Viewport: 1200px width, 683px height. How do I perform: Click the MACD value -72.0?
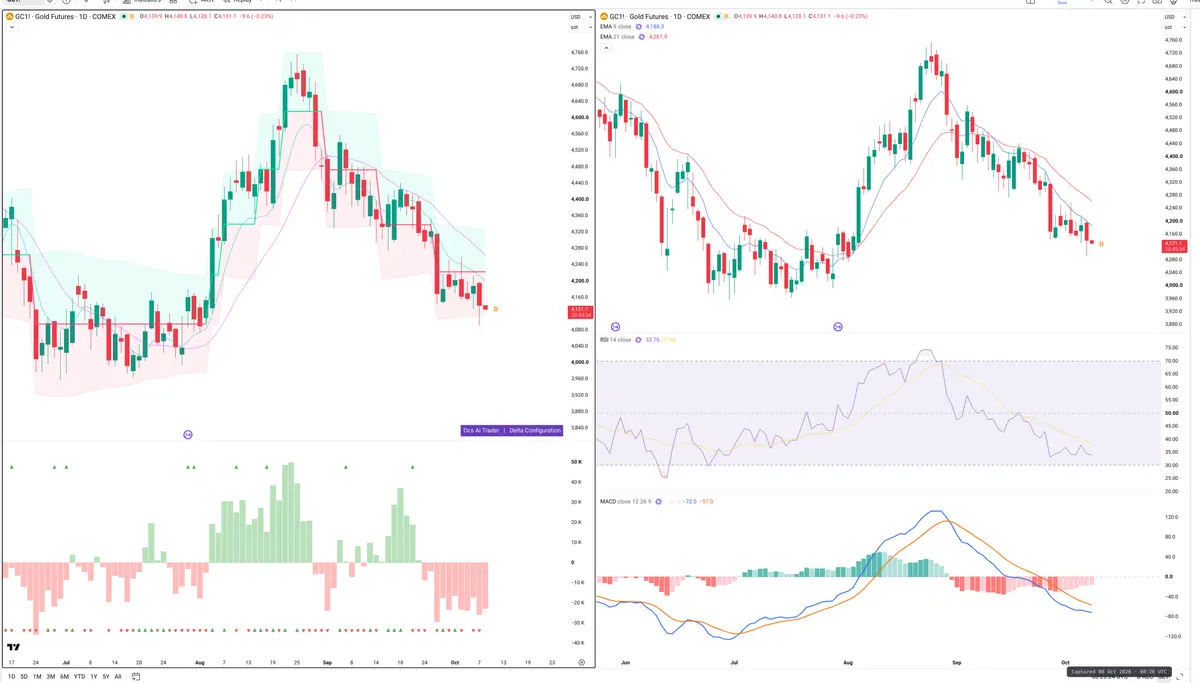click(x=689, y=501)
